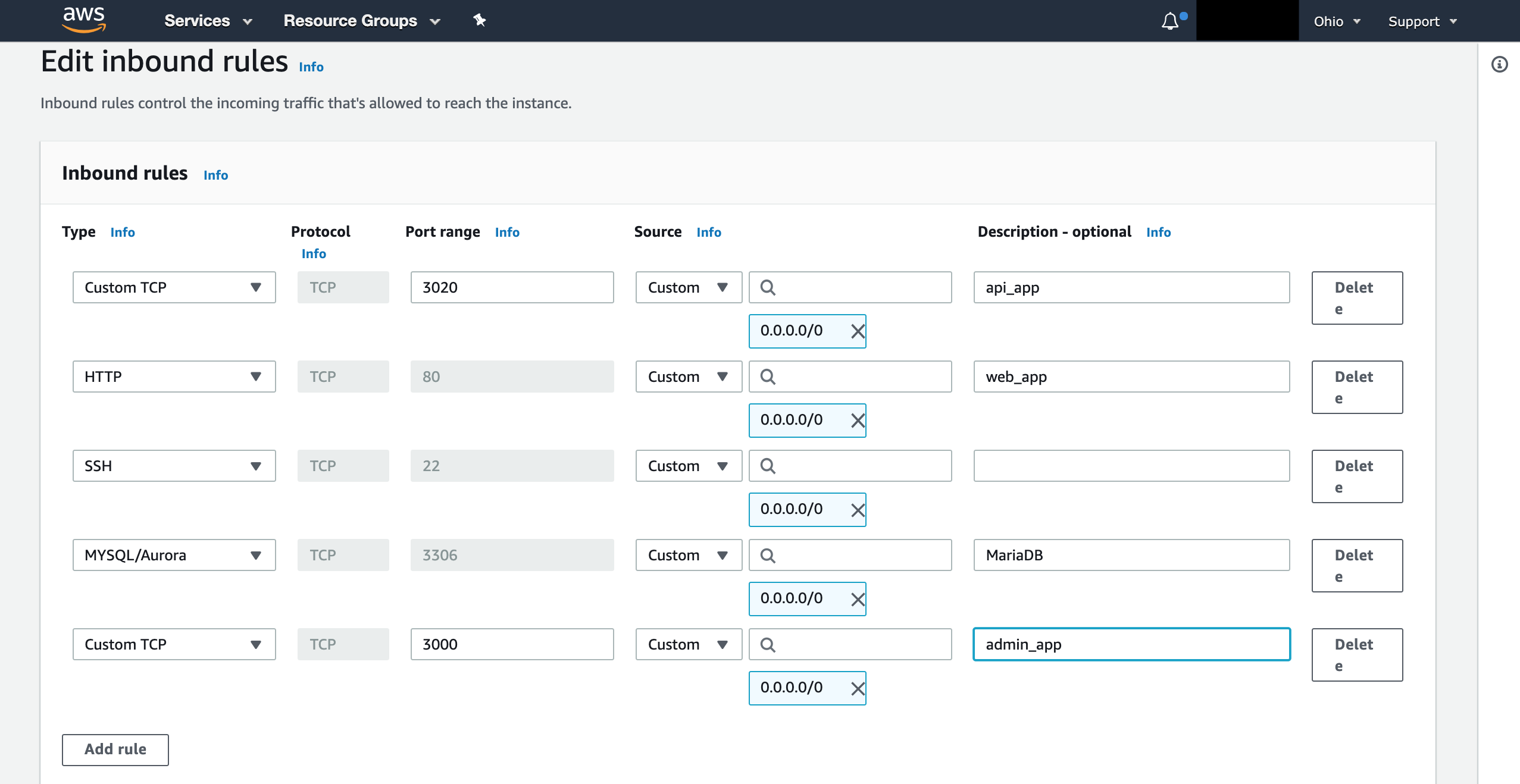The height and width of the screenshot is (784, 1520).
Task: Delete the MariaDB rule
Action: coord(1357,566)
